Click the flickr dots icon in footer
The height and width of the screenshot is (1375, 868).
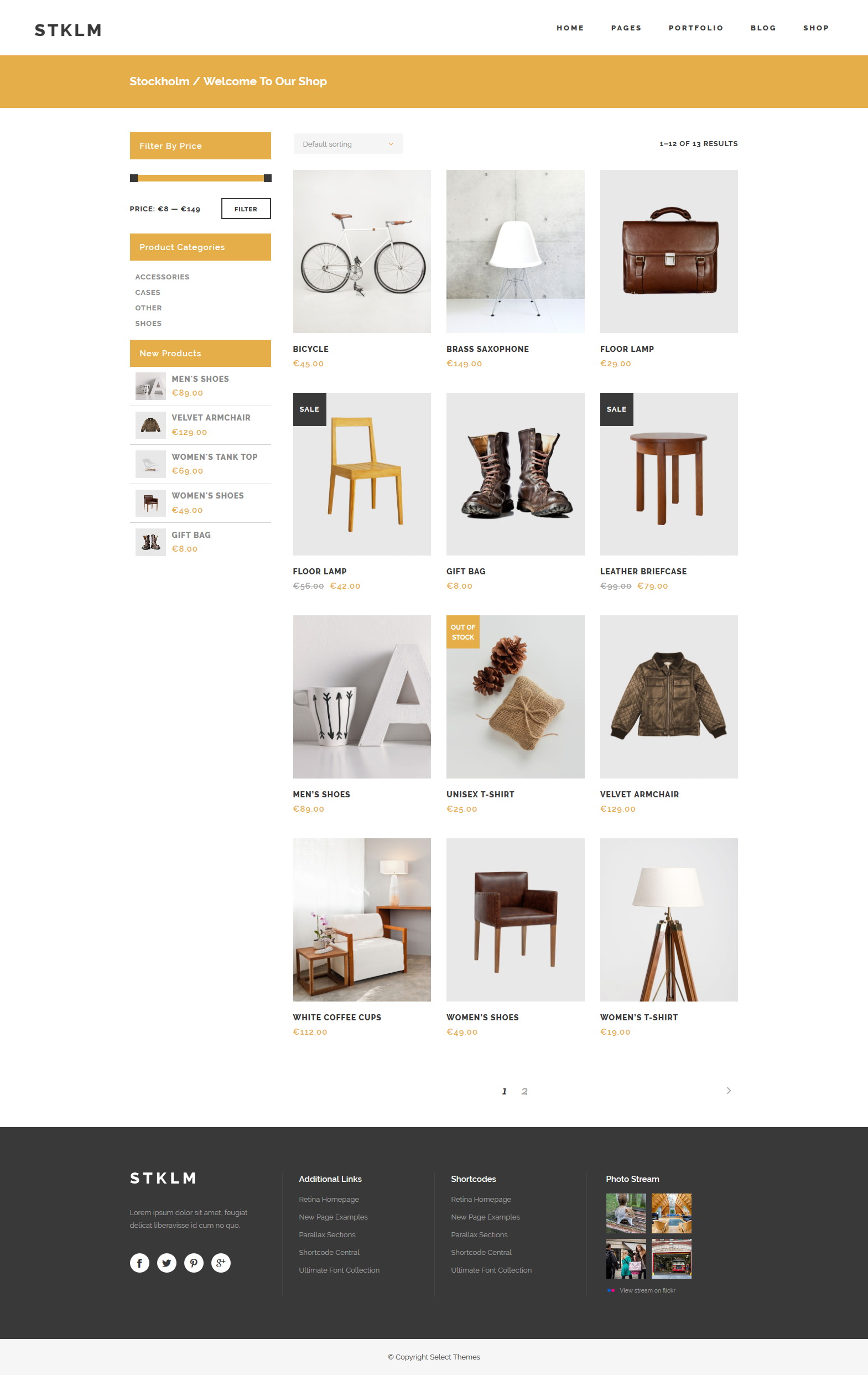tap(611, 1290)
